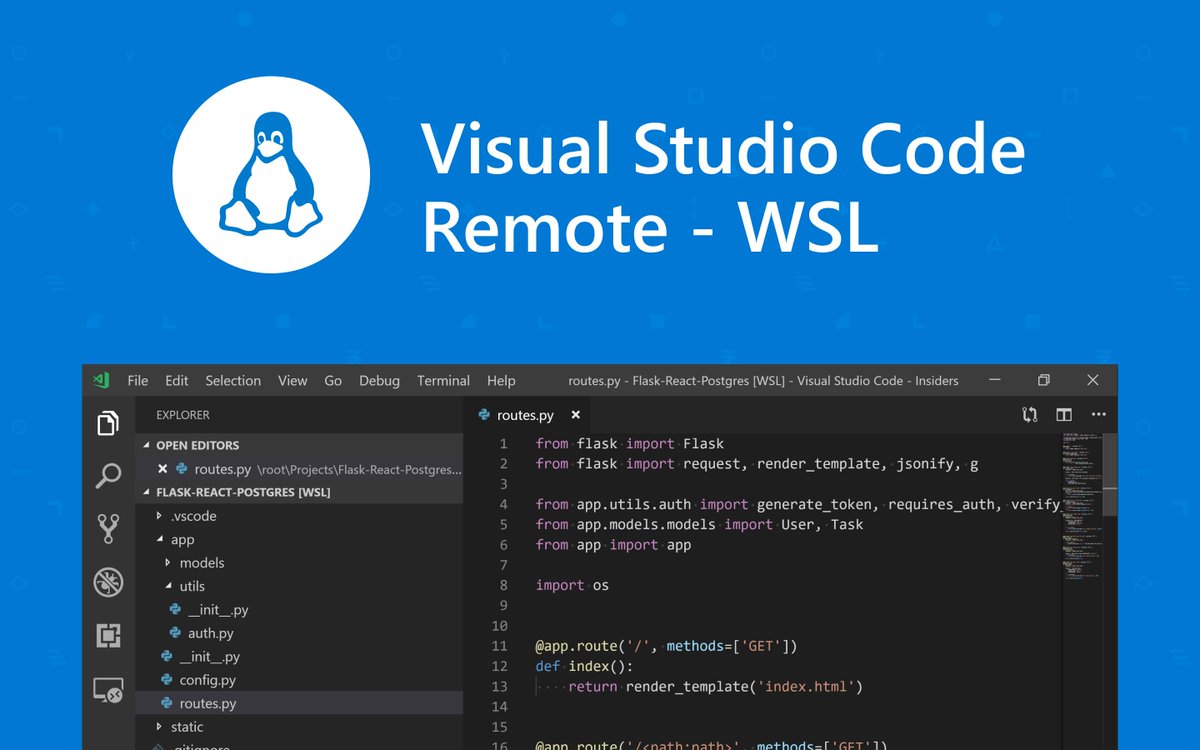This screenshot has width=1200, height=750.
Task: Open the Debug view in activity bar
Action: pyautogui.click(x=108, y=582)
